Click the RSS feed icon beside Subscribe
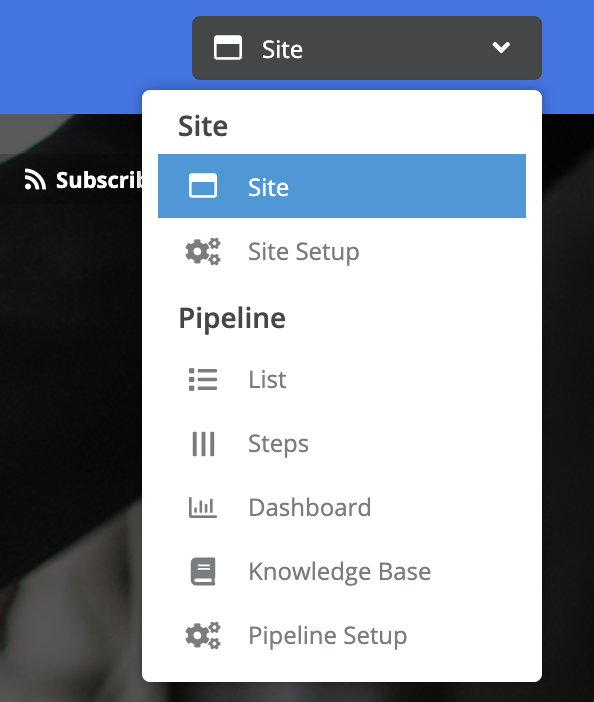 pos(35,180)
